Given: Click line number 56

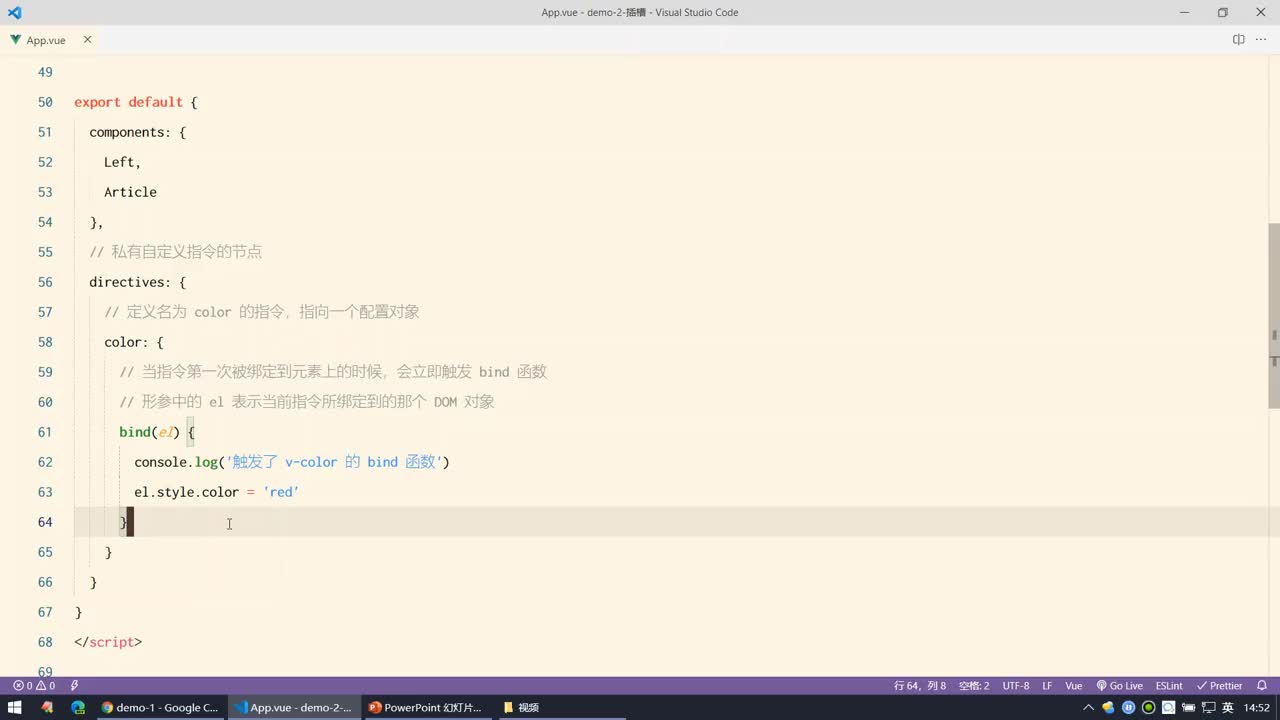Looking at the screenshot, I should click(45, 282).
